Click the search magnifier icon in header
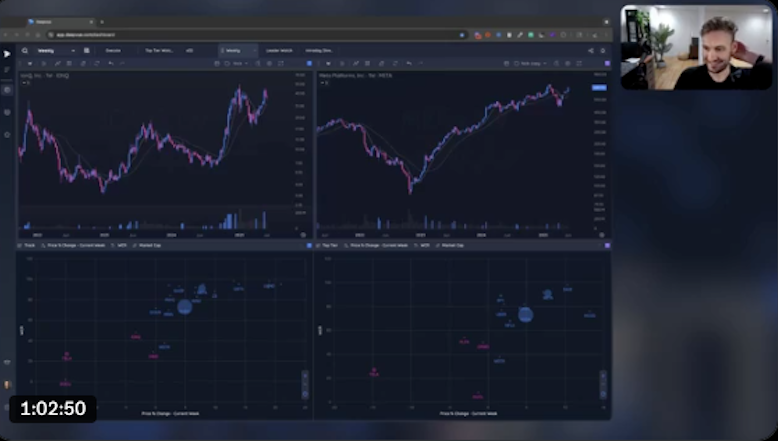Image resolution: width=778 pixels, height=441 pixels. tap(25, 50)
